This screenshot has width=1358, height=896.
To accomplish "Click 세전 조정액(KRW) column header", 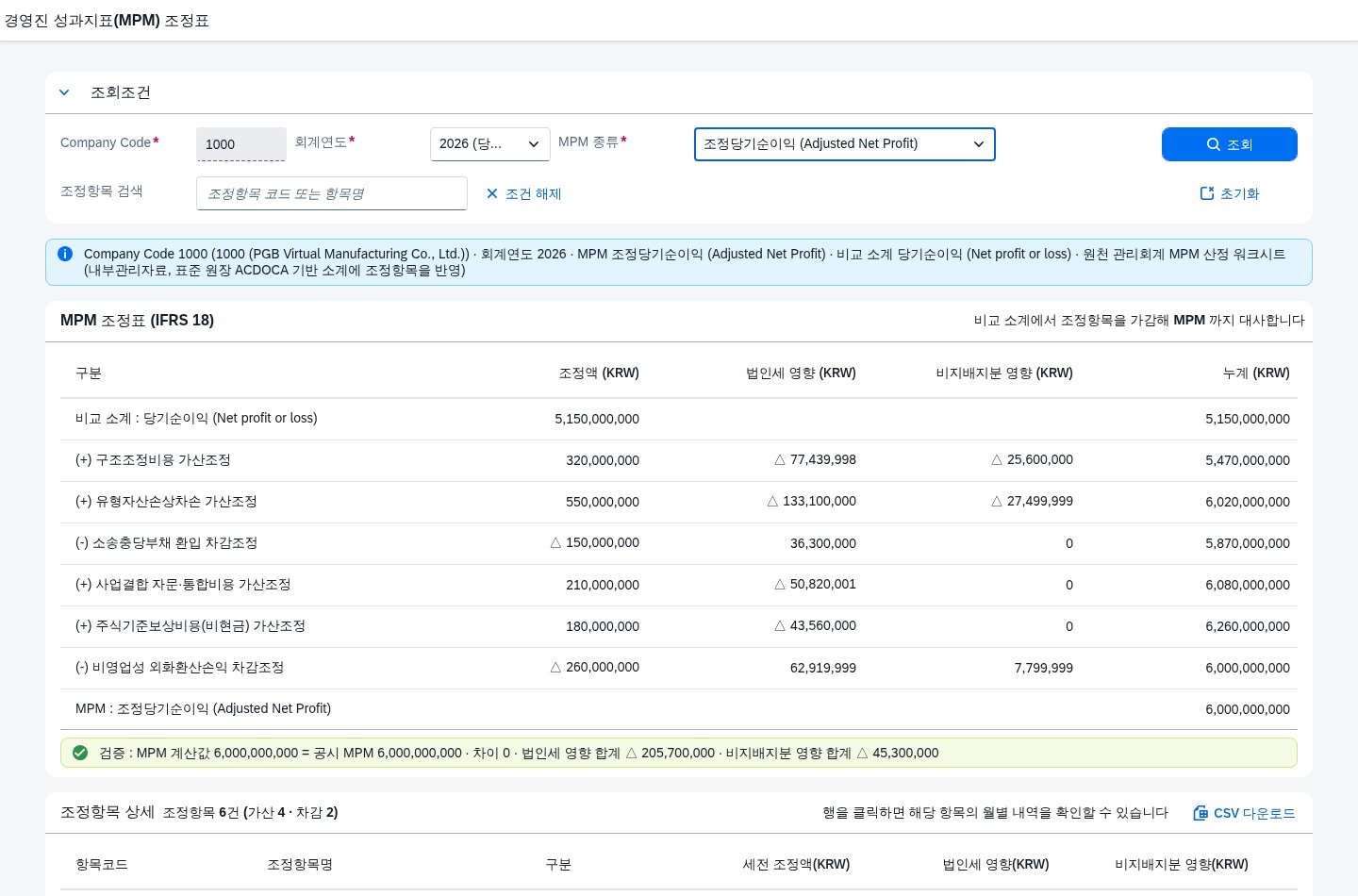I will (x=796, y=865).
